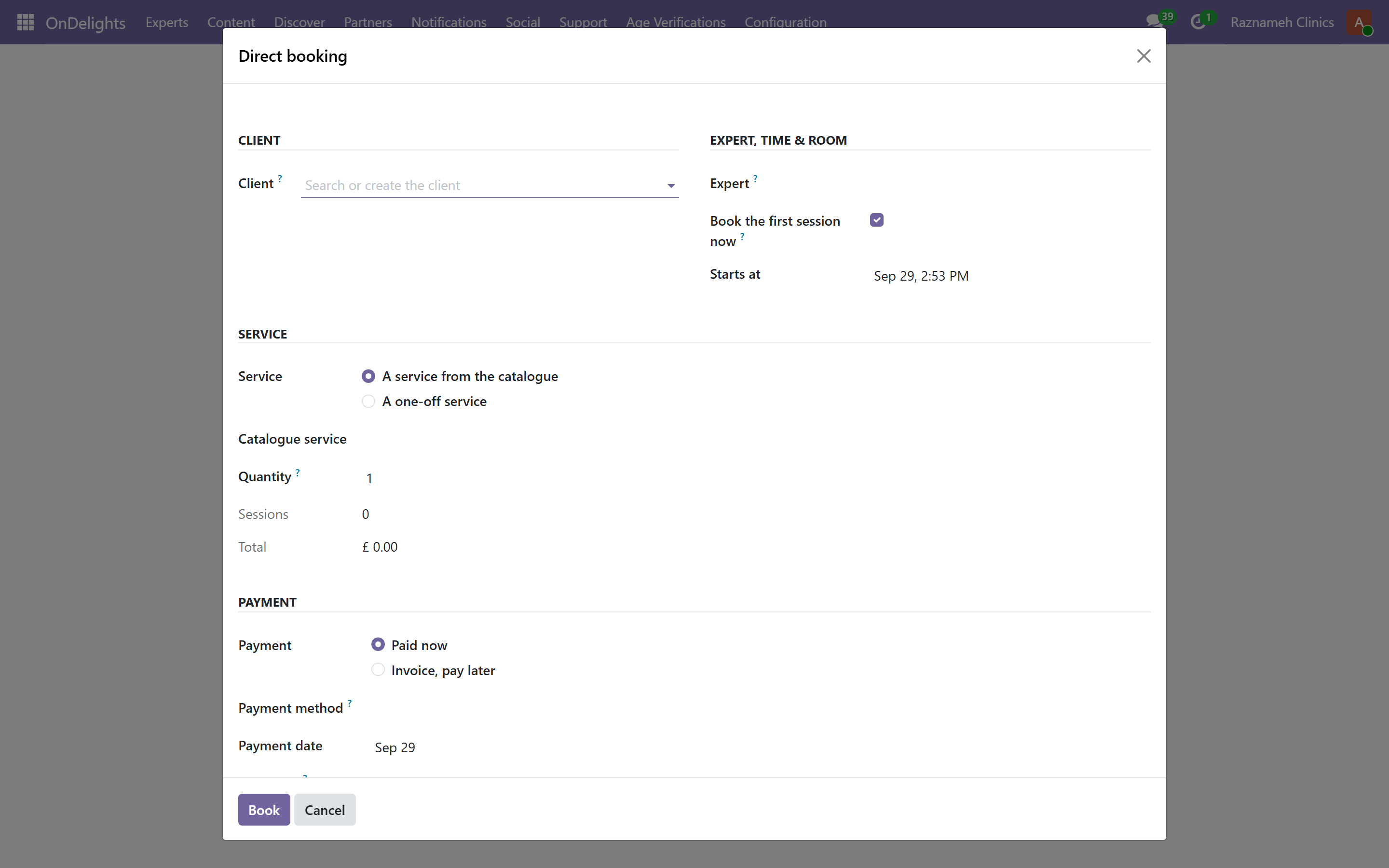Choose Invoice, pay later option
Screen dimensions: 1389x868
click(378, 670)
